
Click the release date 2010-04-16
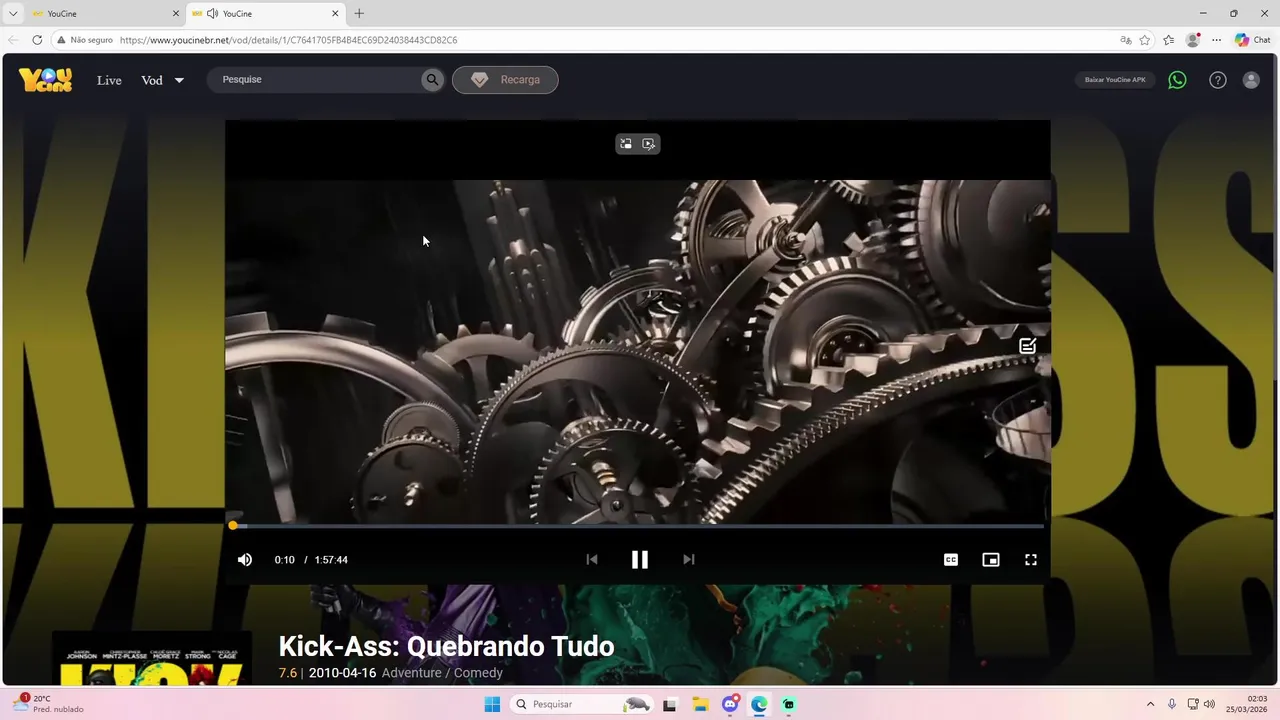pos(342,673)
